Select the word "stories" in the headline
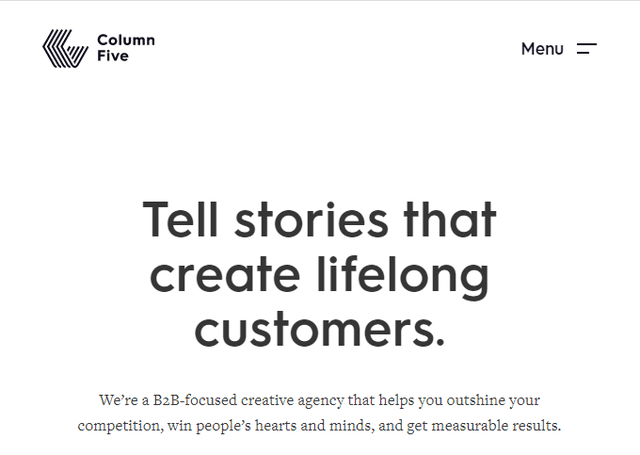Image resolution: width=640 pixels, height=455 pixels. [x=311, y=219]
